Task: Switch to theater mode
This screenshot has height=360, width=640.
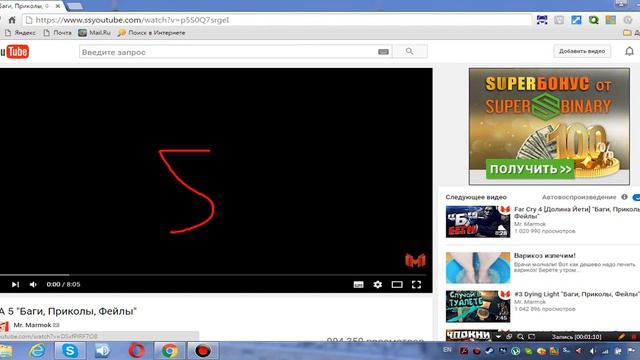Action: tap(397, 284)
